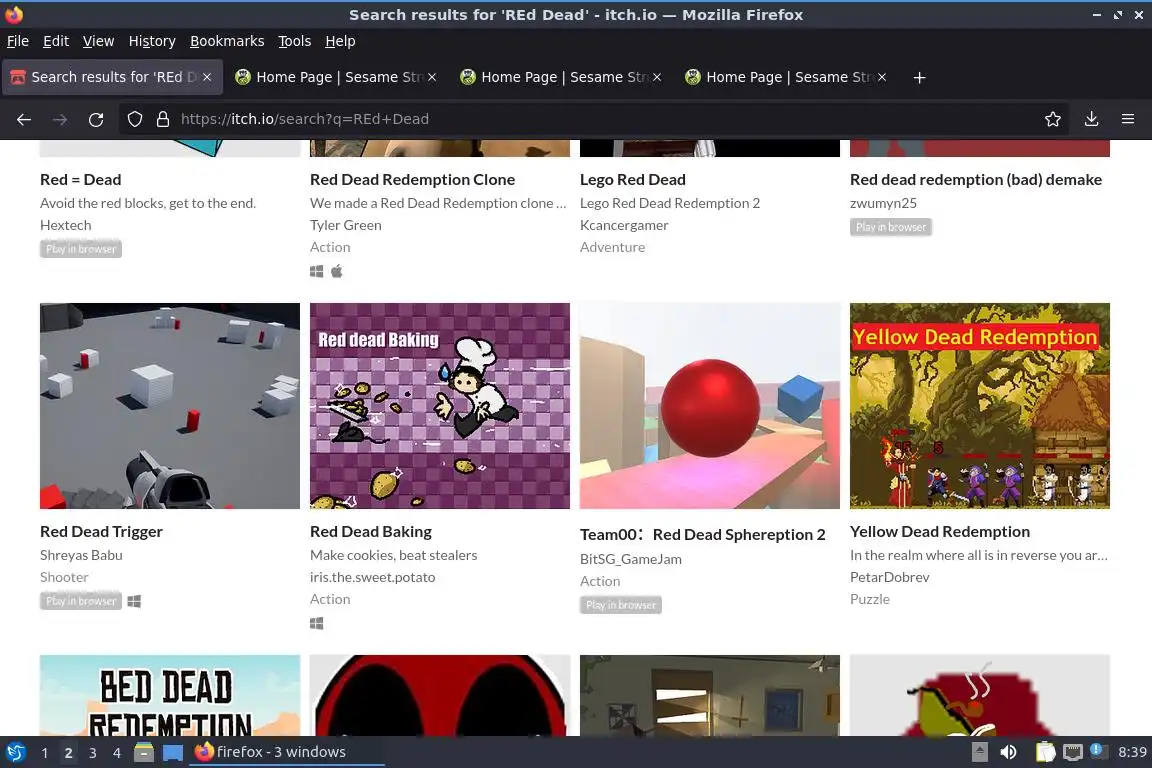Open the application launcher in the taskbar
This screenshot has width=1152, height=768.
pos(15,752)
